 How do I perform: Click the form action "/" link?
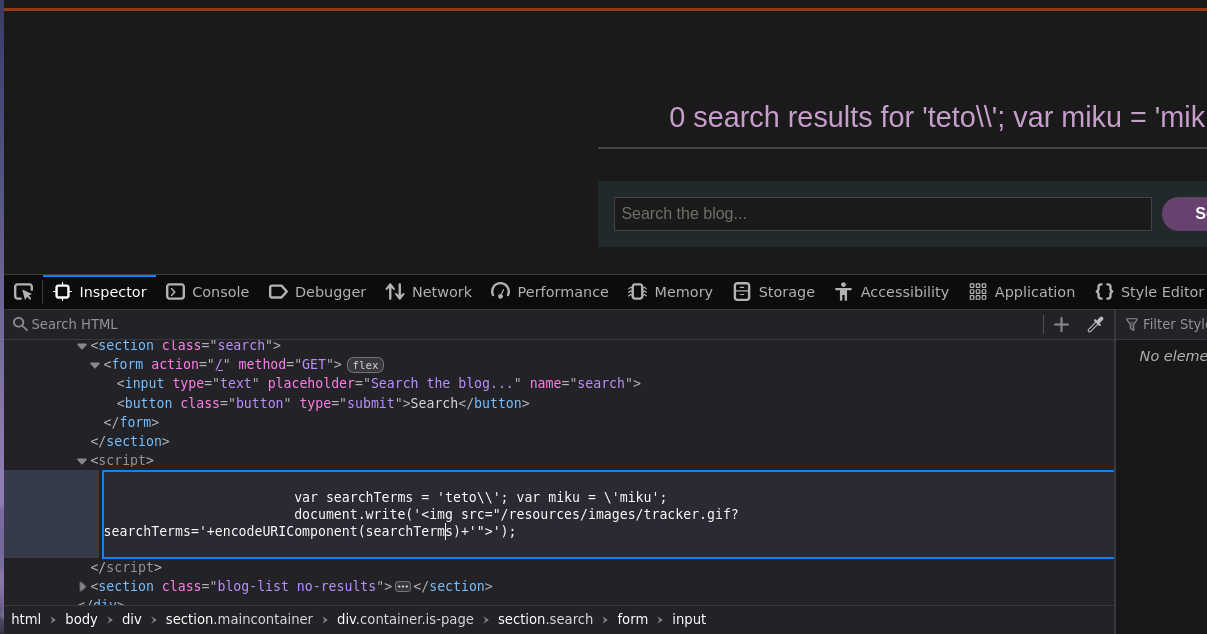coord(219,365)
